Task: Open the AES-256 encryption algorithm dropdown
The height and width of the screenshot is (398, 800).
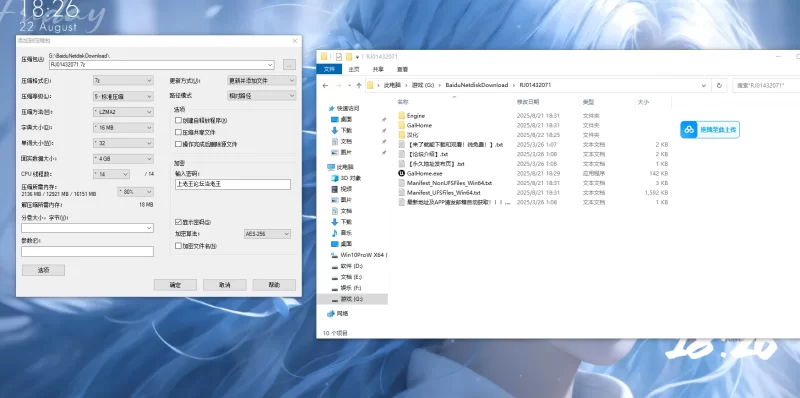Action: [x=267, y=234]
